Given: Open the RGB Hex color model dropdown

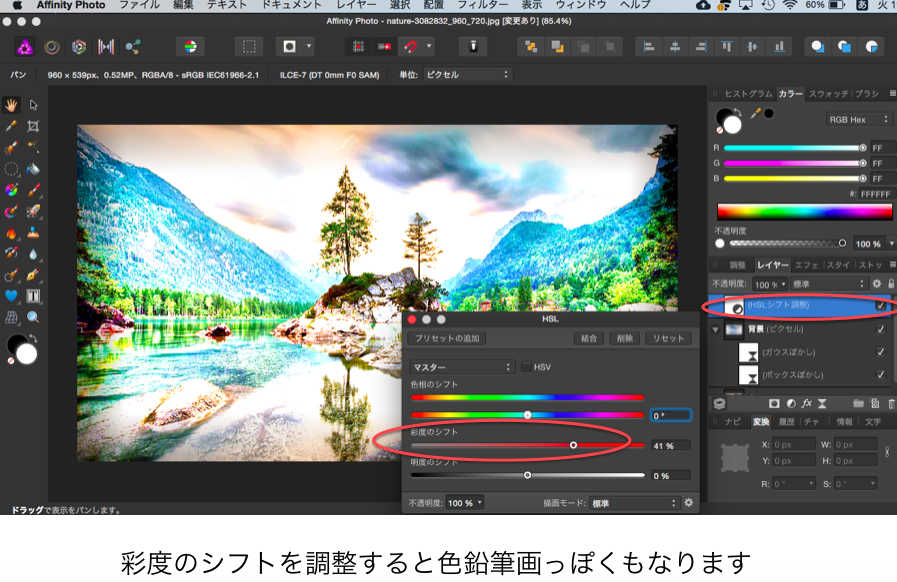Looking at the screenshot, I should [x=857, y=119].
